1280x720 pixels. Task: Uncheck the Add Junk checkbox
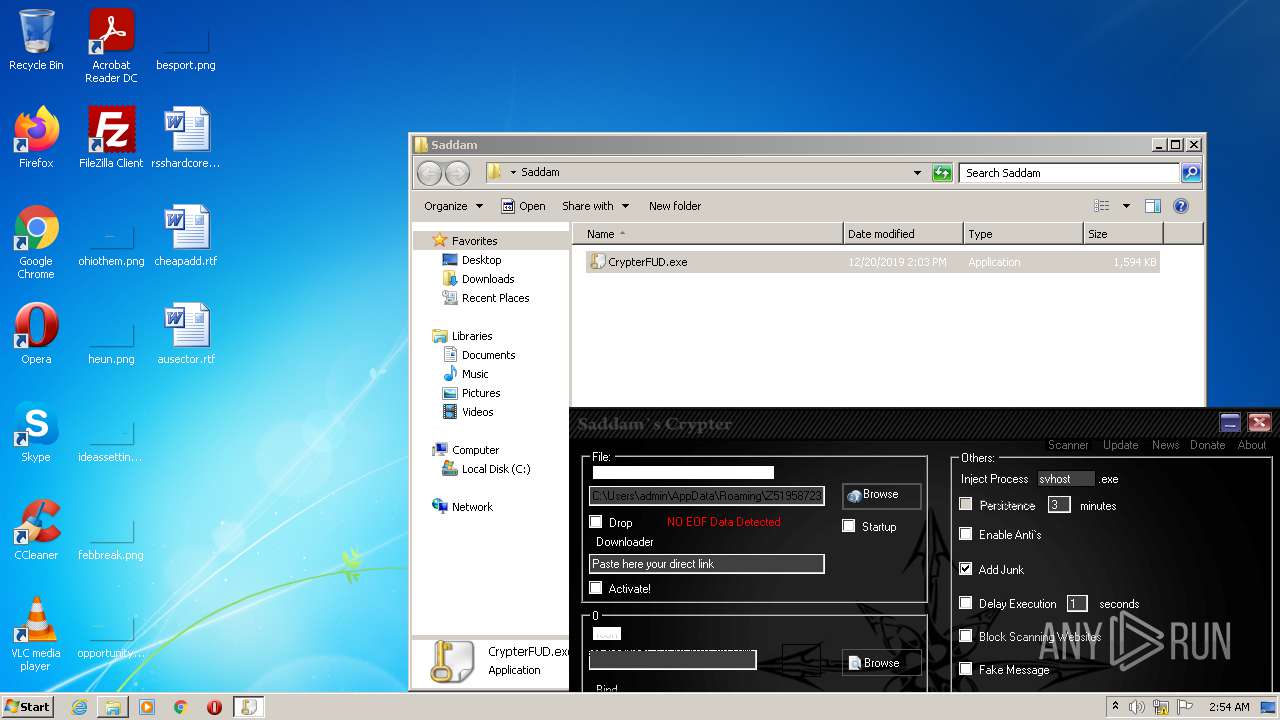click(x=966, y=568)
